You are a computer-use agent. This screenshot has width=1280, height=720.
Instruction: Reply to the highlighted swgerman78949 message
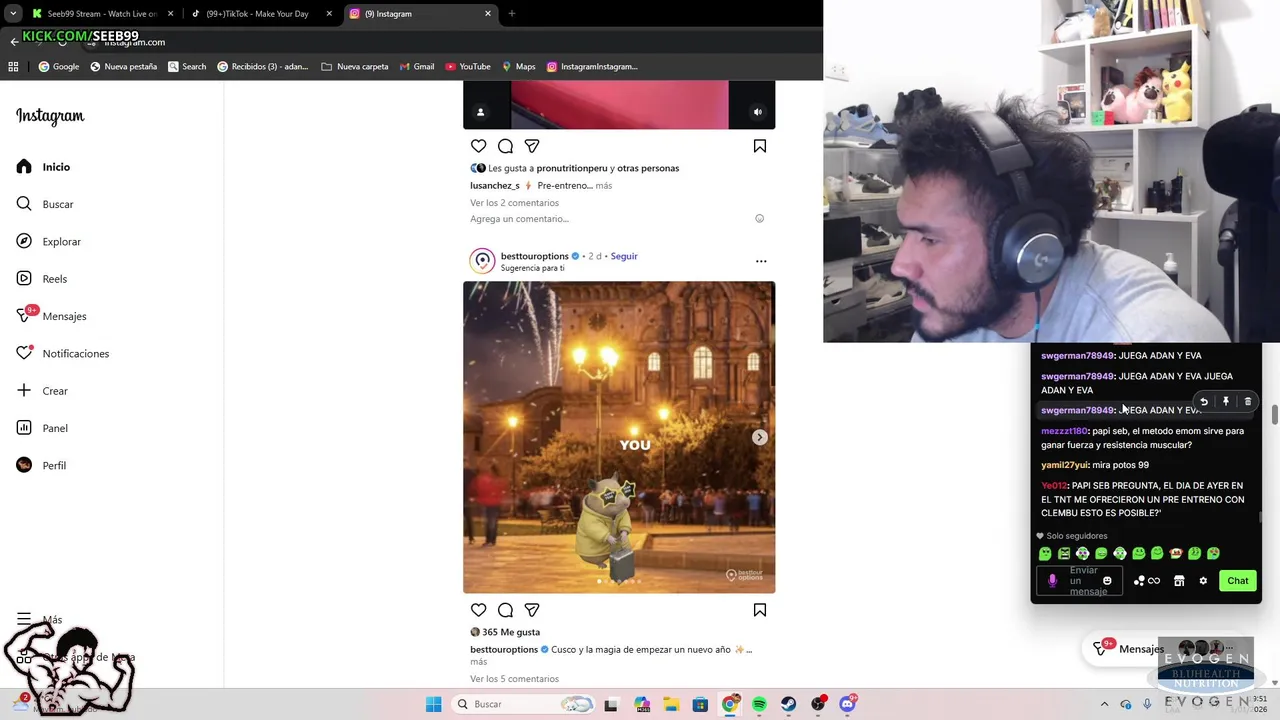pos(1204,402)
